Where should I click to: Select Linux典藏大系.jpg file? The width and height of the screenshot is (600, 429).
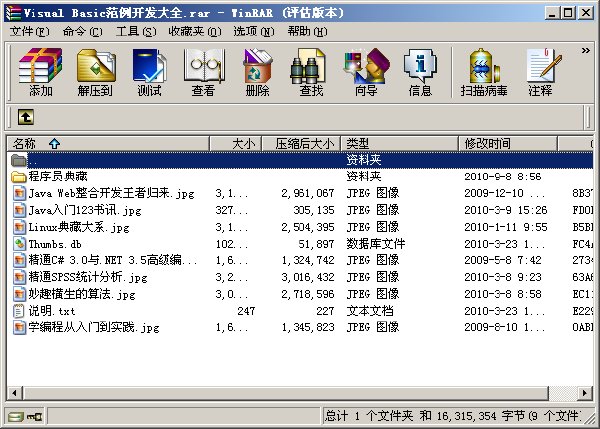coord(79,227)
